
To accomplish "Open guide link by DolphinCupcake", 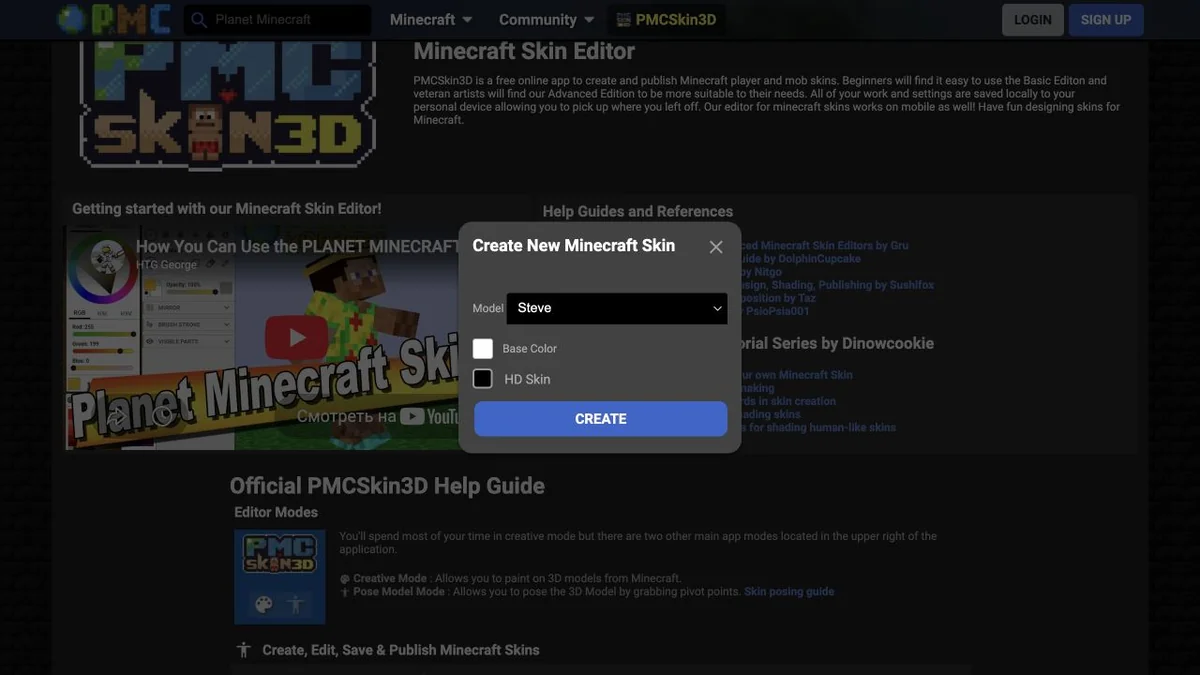I will (x=800, y=258).
